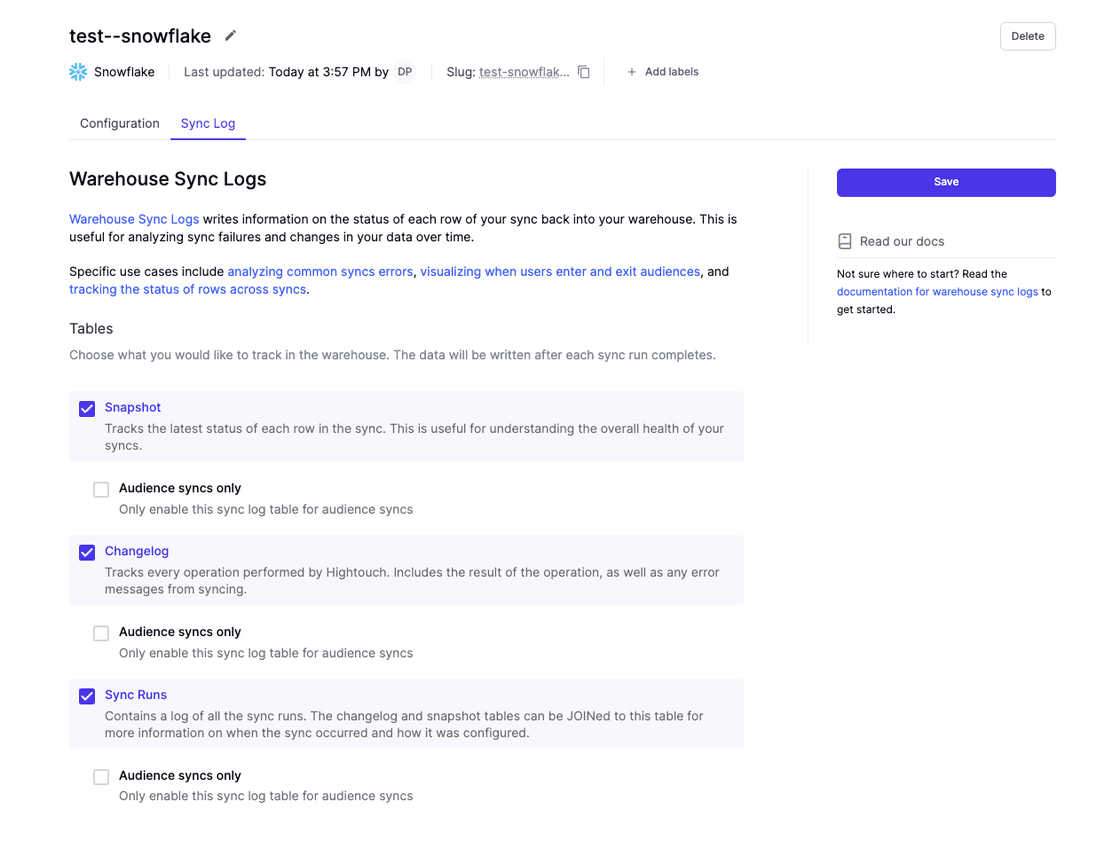Switch to the Configuration tab
The height and width of the screenshot is (849, 1120).
tap(120, 124)
